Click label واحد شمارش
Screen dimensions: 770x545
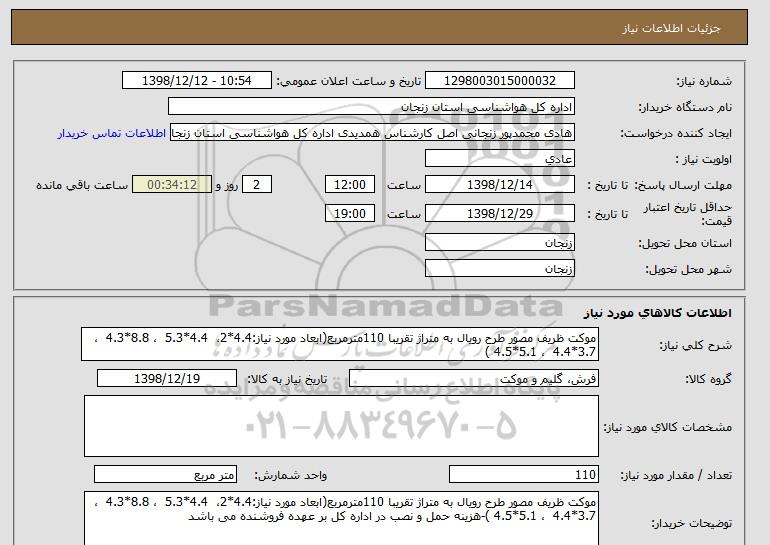click(291, 475)
